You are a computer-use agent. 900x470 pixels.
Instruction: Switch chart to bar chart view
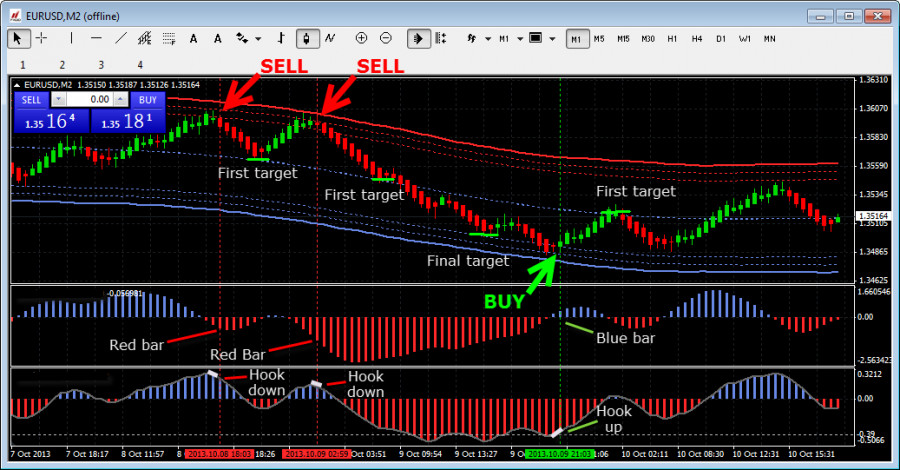281,38
